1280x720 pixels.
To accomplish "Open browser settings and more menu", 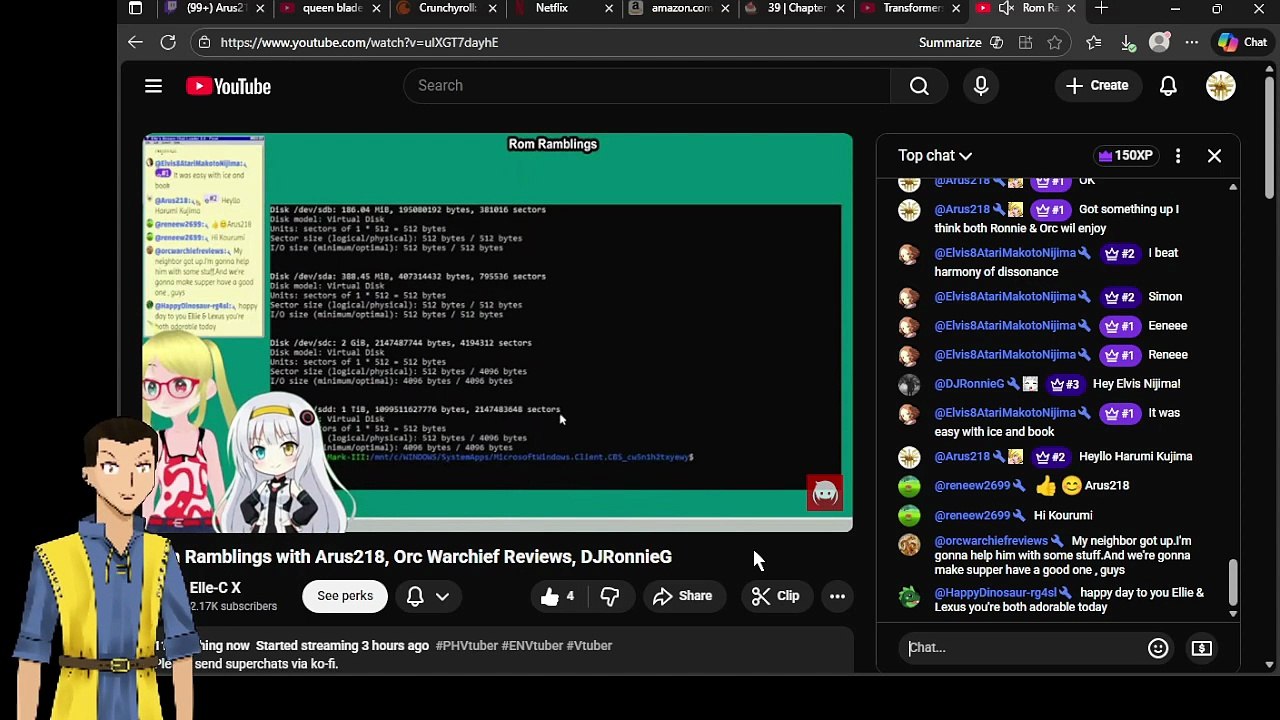I will [x=1192, y=42].
